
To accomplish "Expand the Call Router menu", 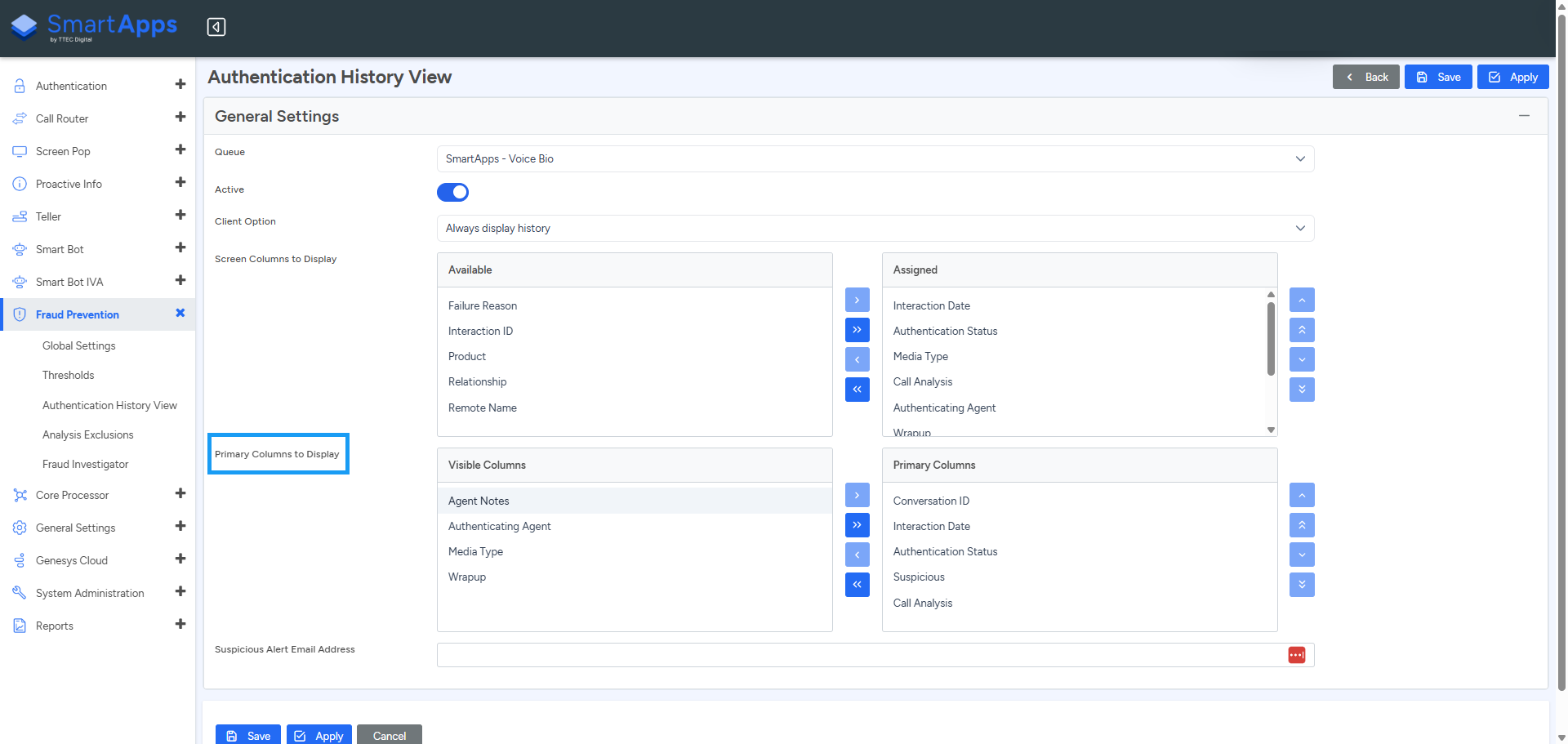I will pos(180,118).
